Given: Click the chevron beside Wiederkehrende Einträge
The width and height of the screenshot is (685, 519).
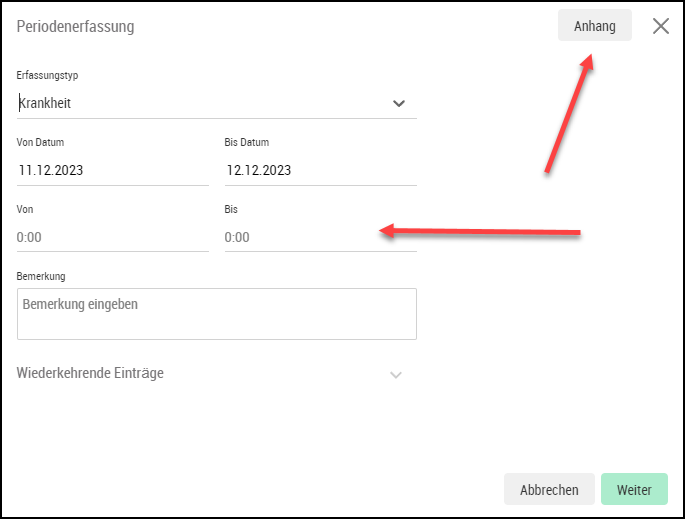Looking at the screenshot, I should point(395,375).
